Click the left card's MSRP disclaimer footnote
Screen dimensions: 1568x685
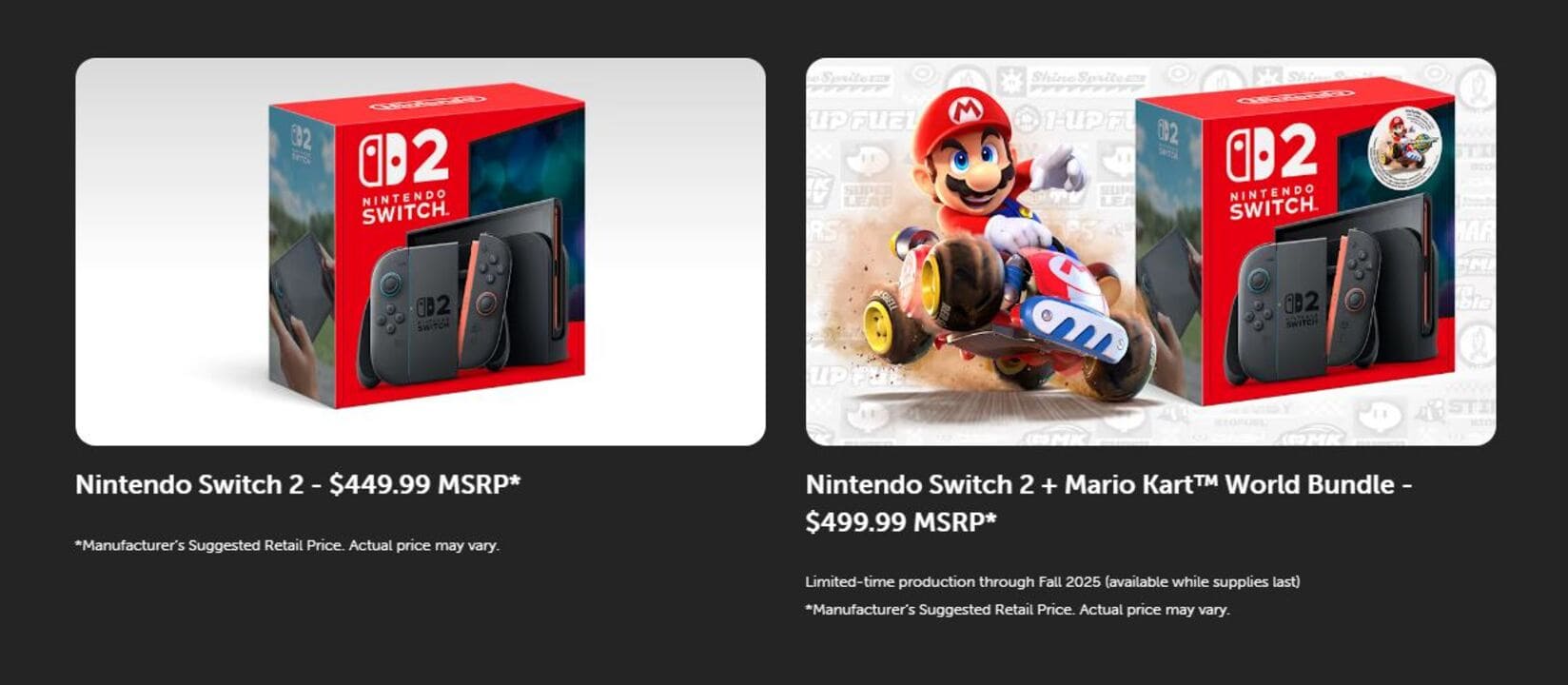tap(286, 545)
